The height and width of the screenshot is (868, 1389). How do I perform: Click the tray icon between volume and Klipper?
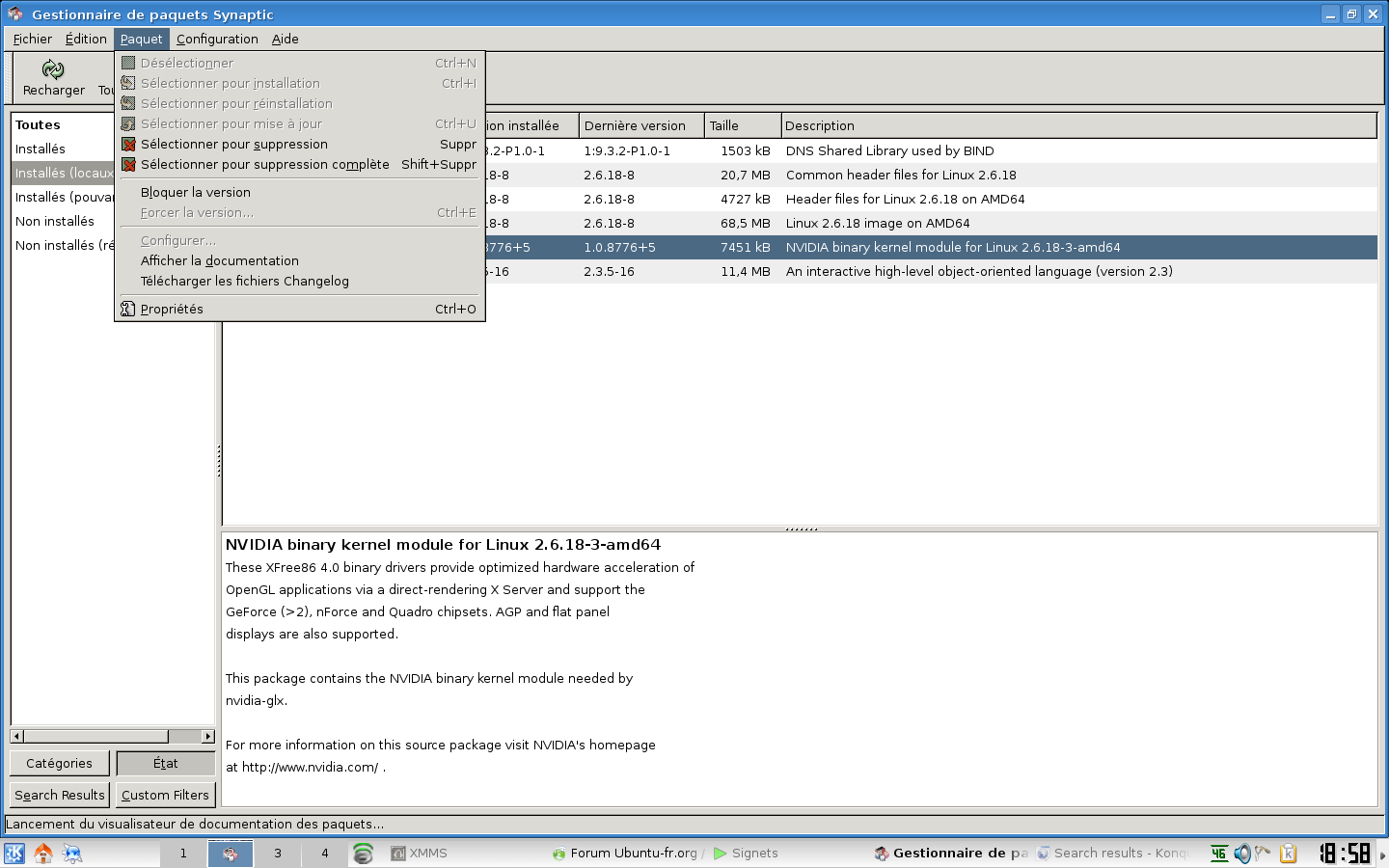pos(1264,854)
